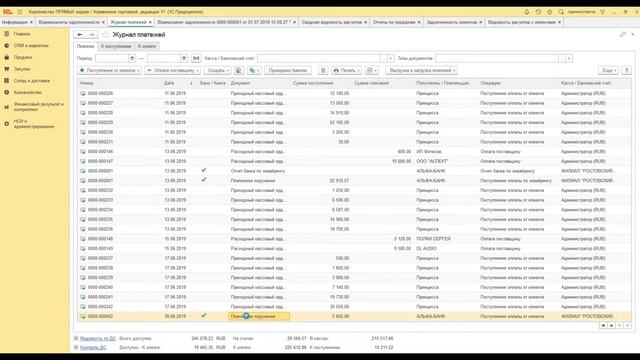Switch to Сводная ведомость расчетов tab
This screenshot has height=360, width=640.
pyautogui.click(x=331, y=22)
